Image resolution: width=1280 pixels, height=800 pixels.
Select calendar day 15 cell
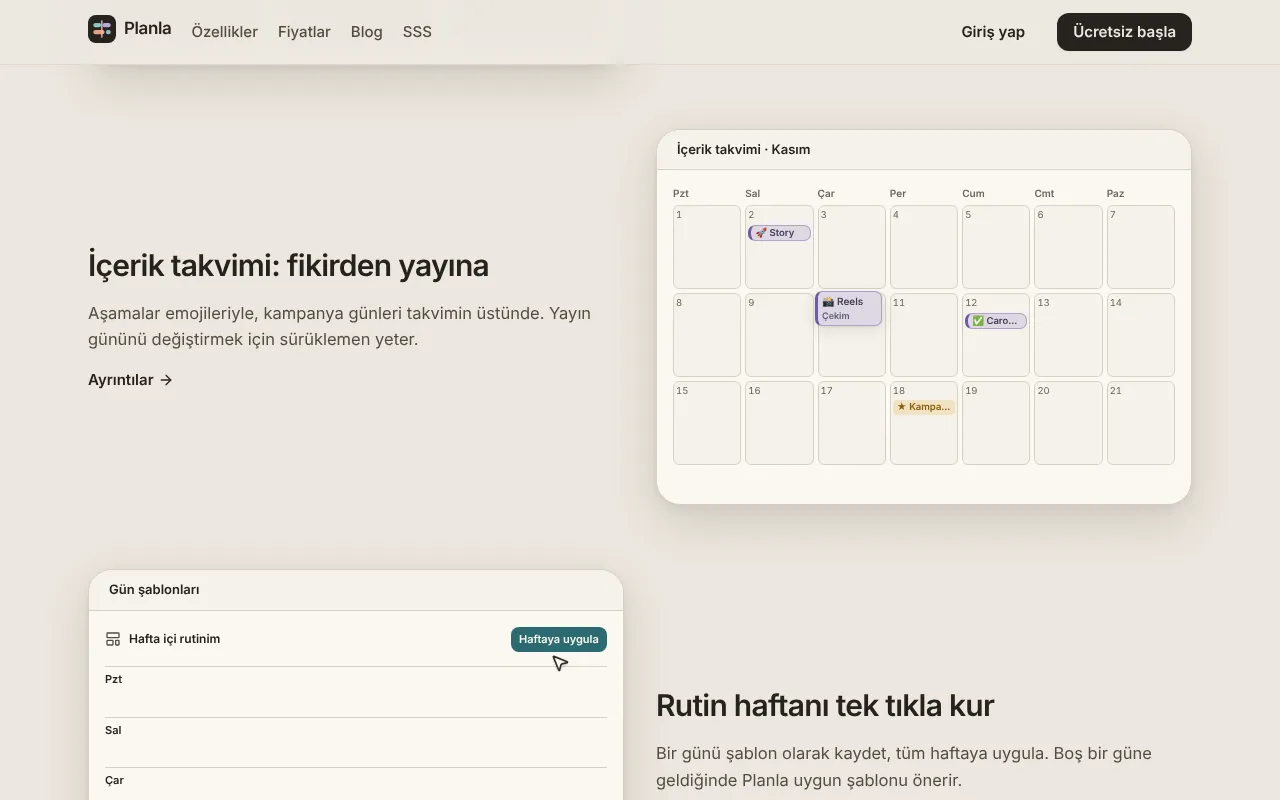(707, 423)
